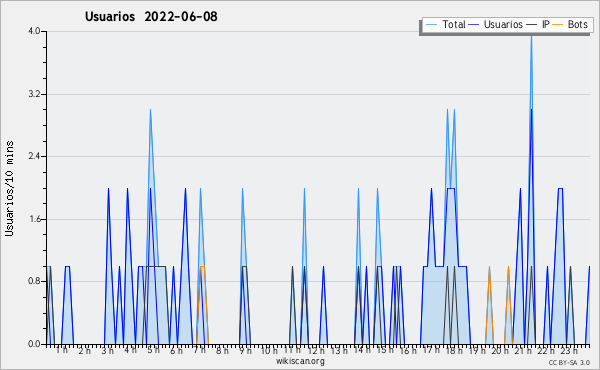Click the 18 h label on the x-axis
600x370 pixels.
[454, 350]
